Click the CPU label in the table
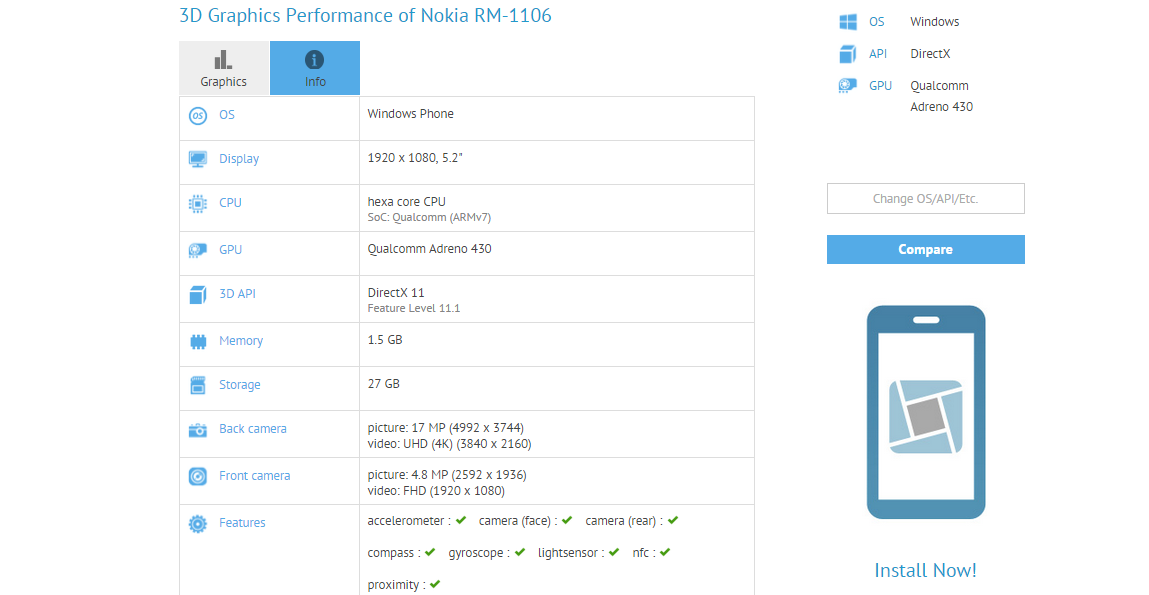Viewport: 1149px width, 595px height. point(230,203)
